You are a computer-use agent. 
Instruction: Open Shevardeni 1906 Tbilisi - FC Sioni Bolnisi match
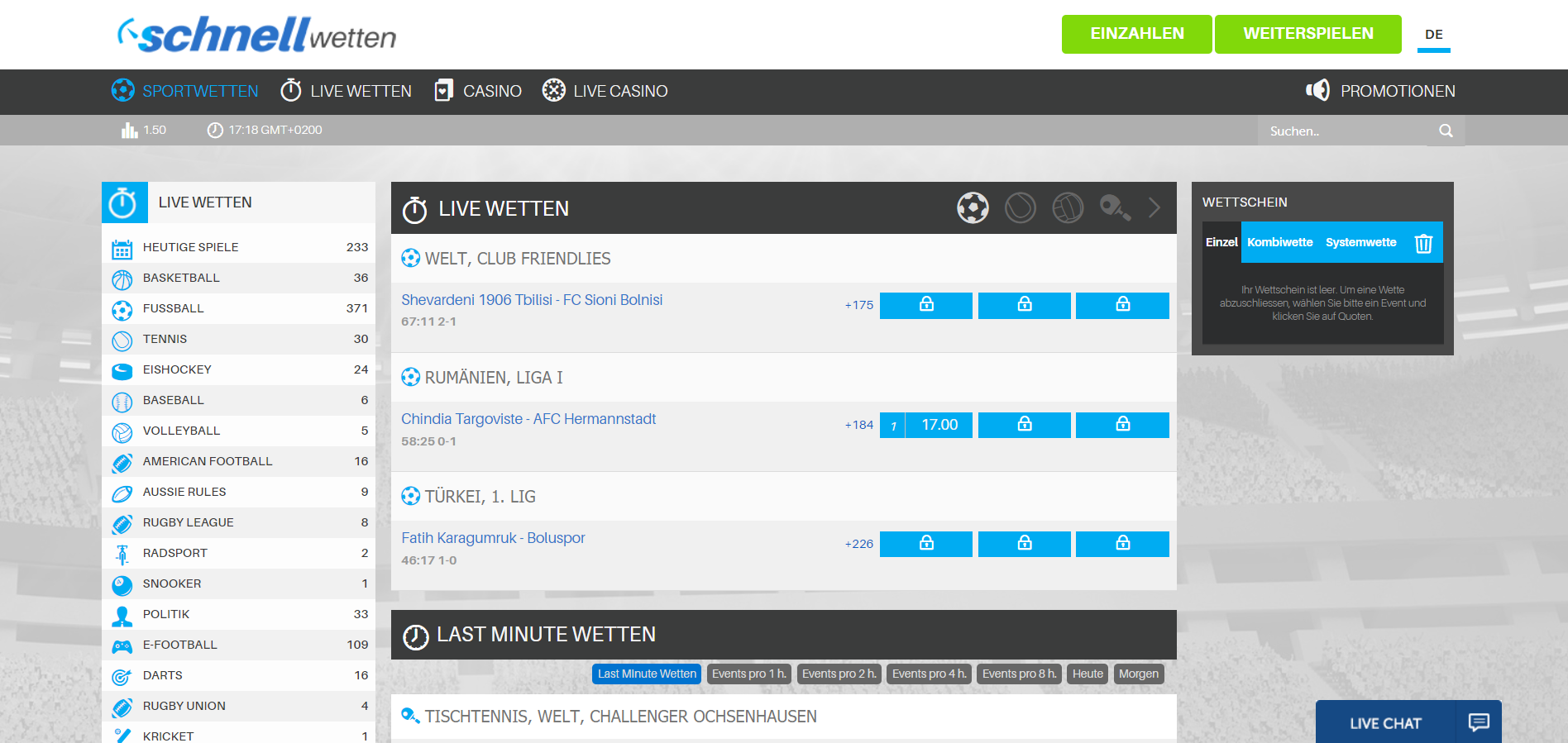(532, 300)
